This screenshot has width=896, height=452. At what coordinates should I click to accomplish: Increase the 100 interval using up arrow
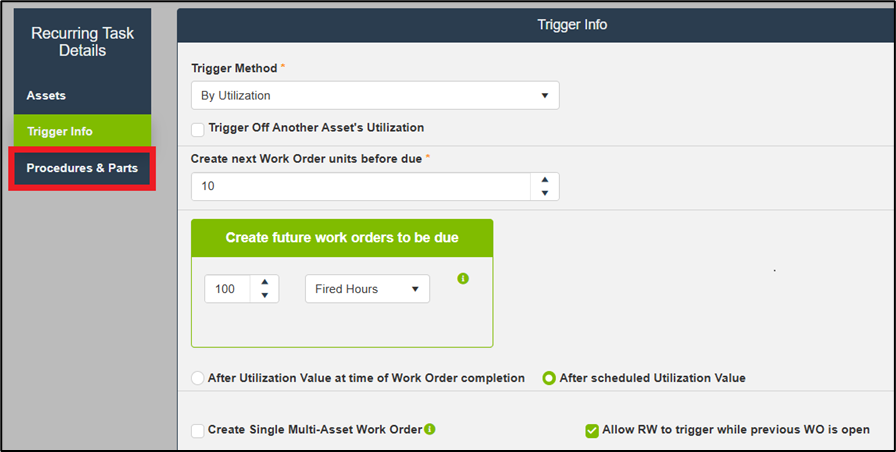[264, 282]
